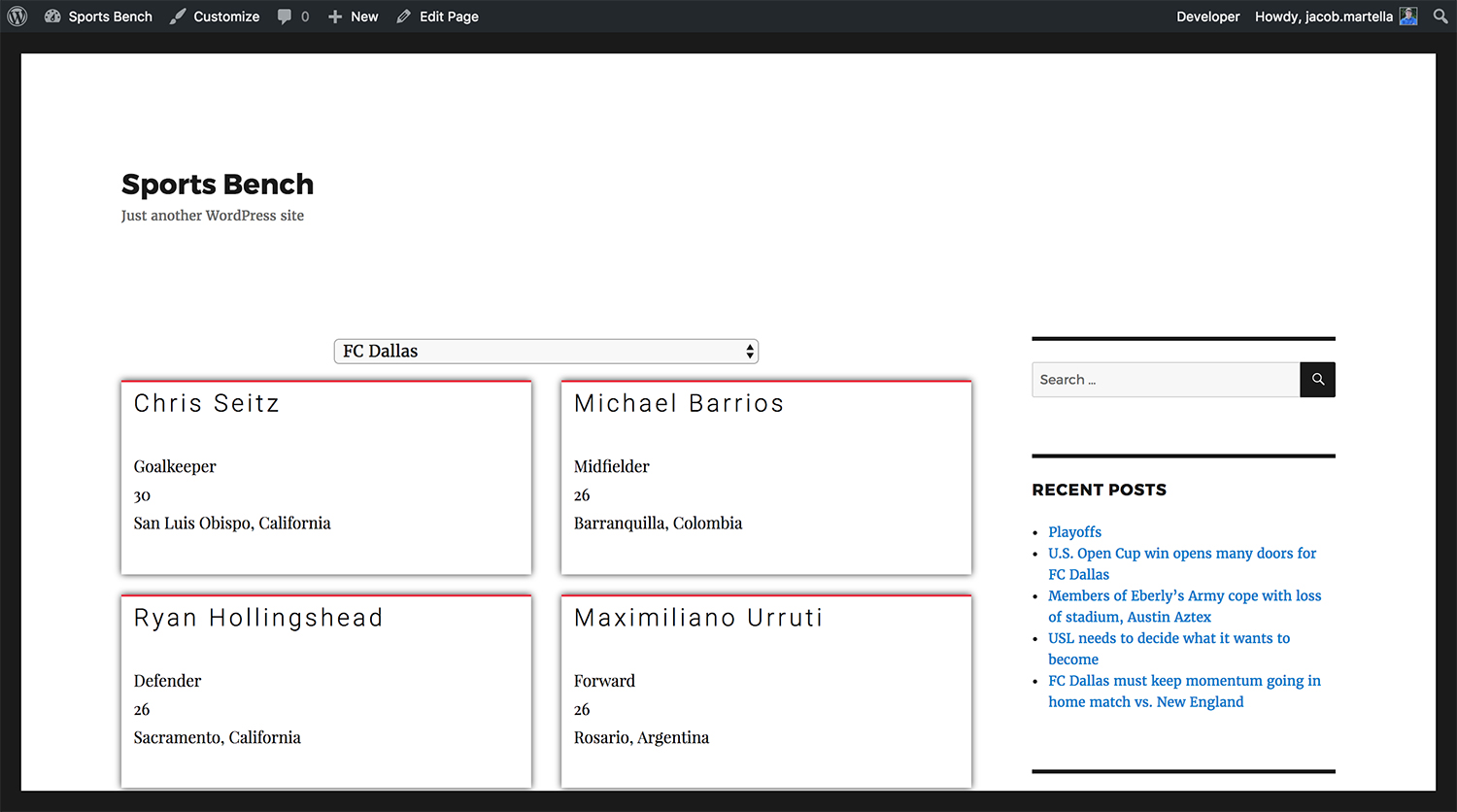Open USL needs to decide post
Image resolution: width=1457 pixels, height=812 pixels.
(1169, 639)
